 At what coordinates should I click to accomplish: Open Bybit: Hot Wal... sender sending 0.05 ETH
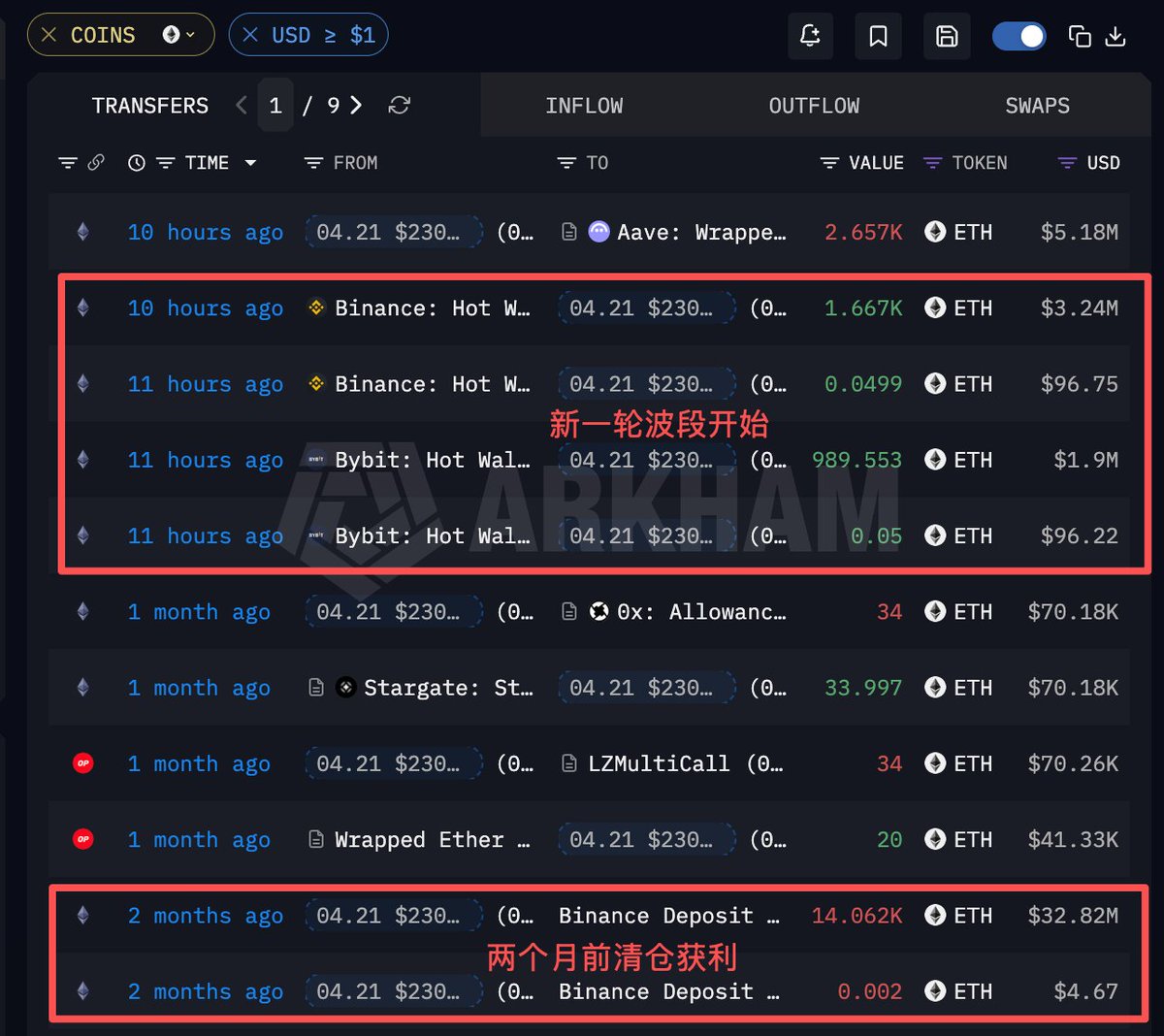432,535
